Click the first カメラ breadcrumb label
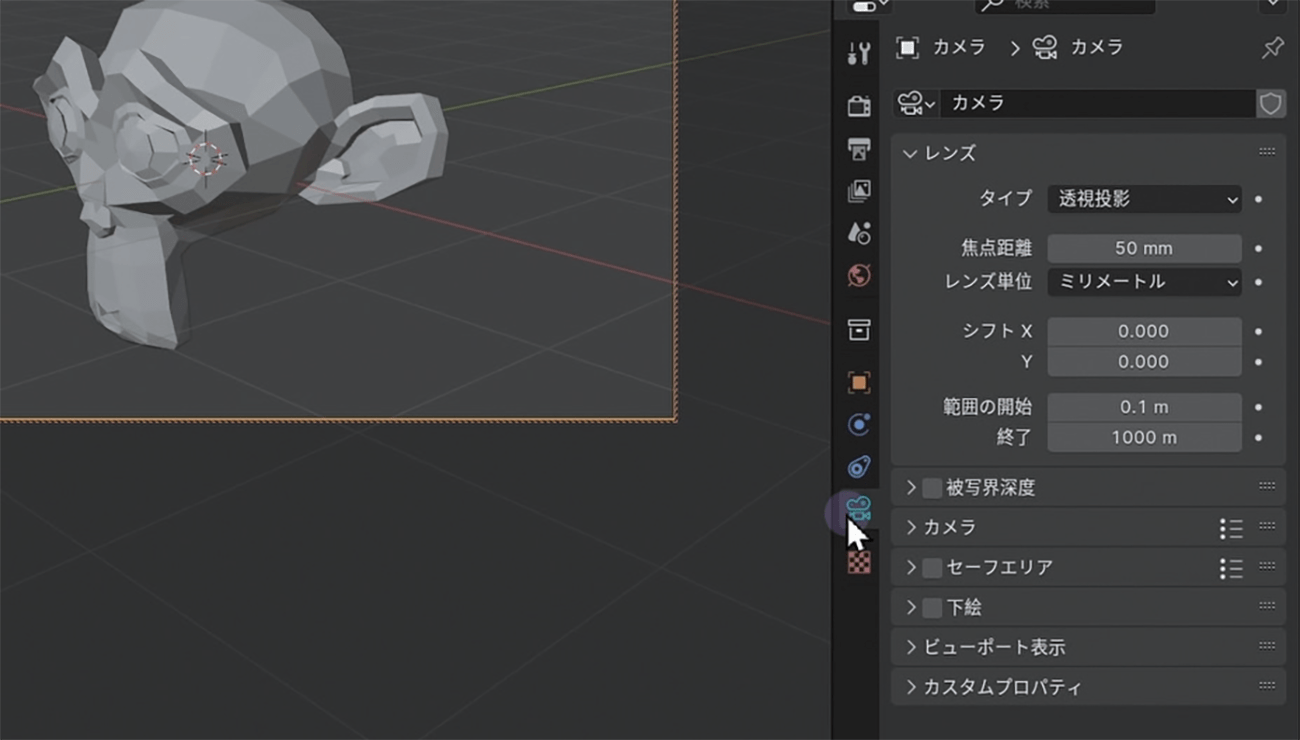 coord(958,47)
